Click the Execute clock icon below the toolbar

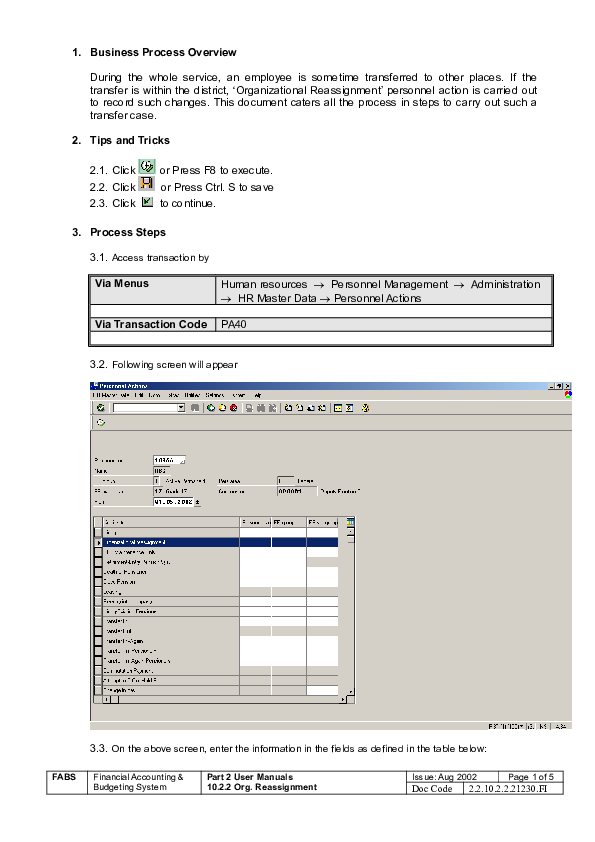(x=100, y=422)
